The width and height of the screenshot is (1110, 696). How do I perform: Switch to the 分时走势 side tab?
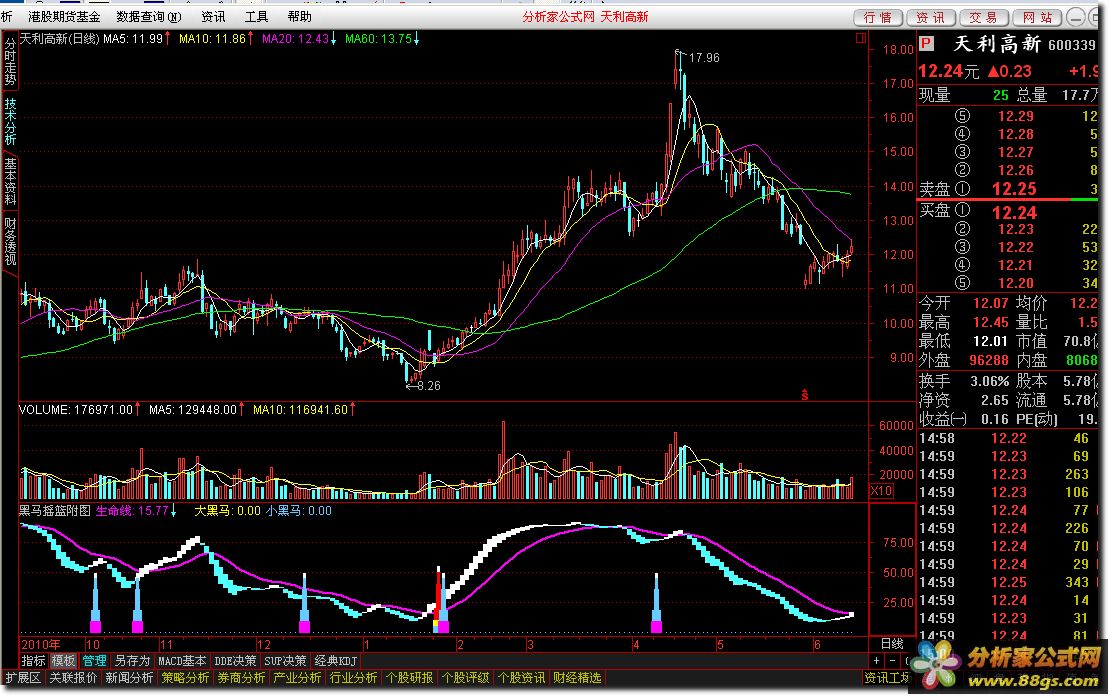point(10,62)
